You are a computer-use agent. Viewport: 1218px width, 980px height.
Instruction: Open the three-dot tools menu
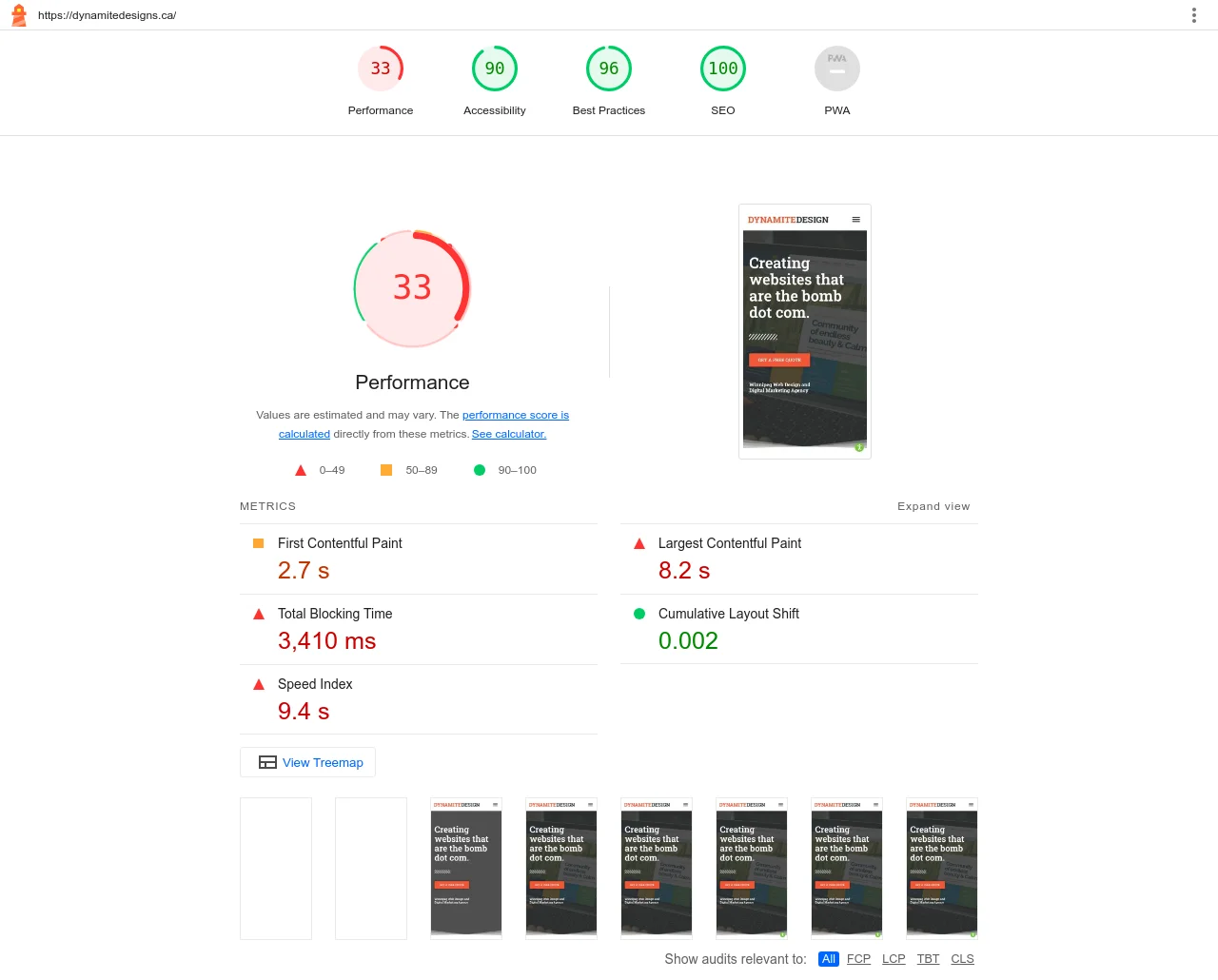click(1193, 15)
